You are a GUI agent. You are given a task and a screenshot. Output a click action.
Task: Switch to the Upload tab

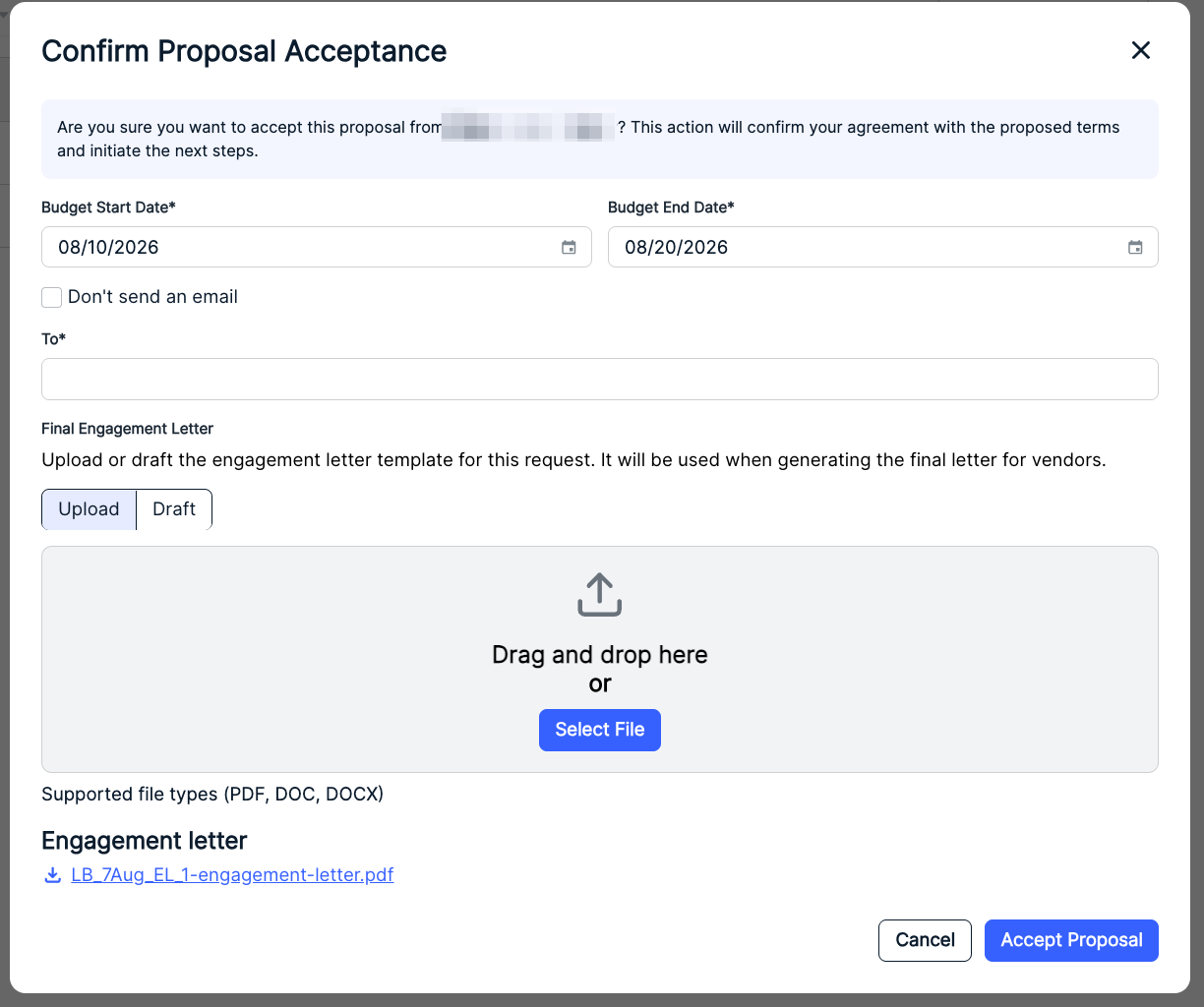pos(89,509)
